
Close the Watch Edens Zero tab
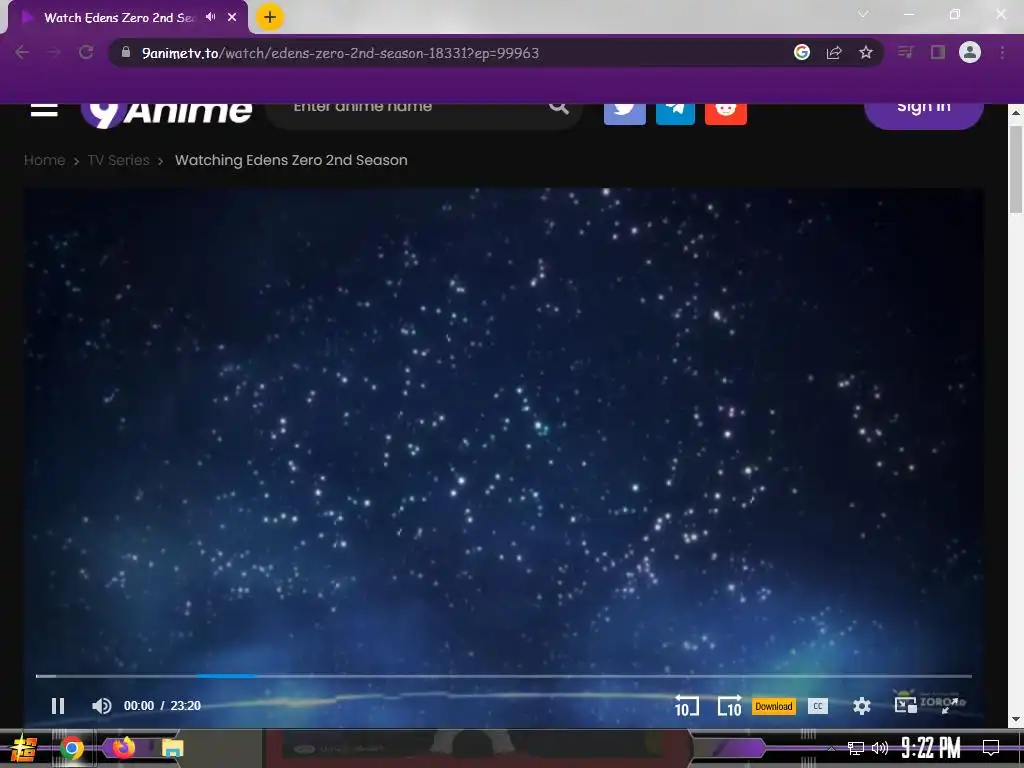232,17
